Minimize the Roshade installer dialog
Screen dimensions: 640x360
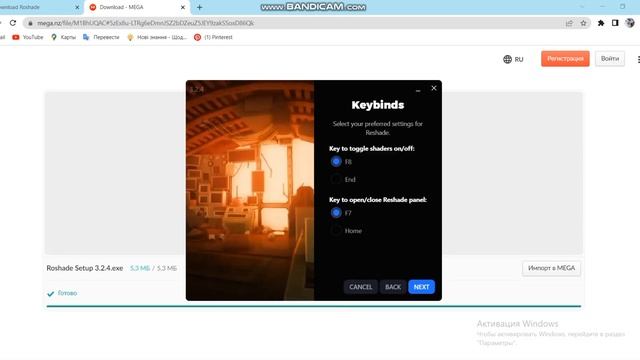click(x=418, y=89)
